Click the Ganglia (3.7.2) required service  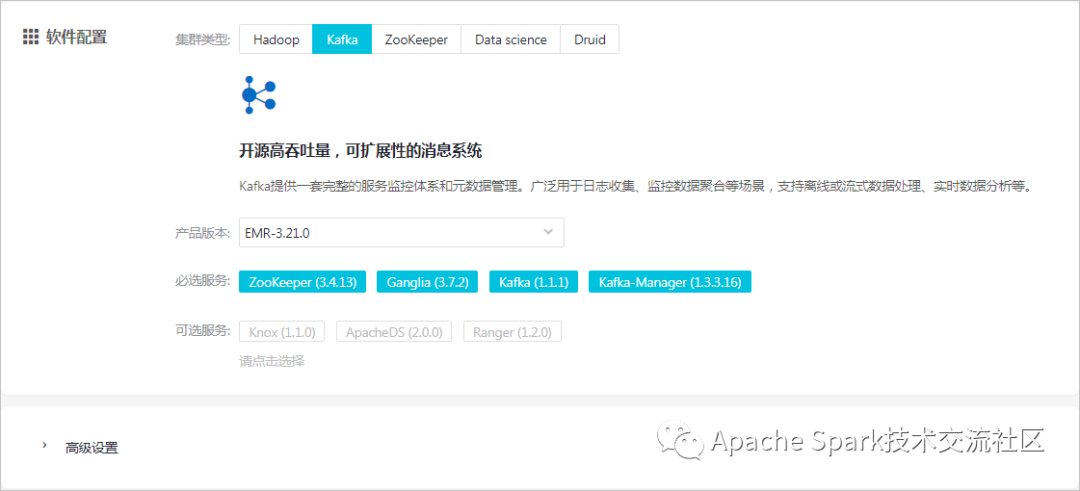427,282
